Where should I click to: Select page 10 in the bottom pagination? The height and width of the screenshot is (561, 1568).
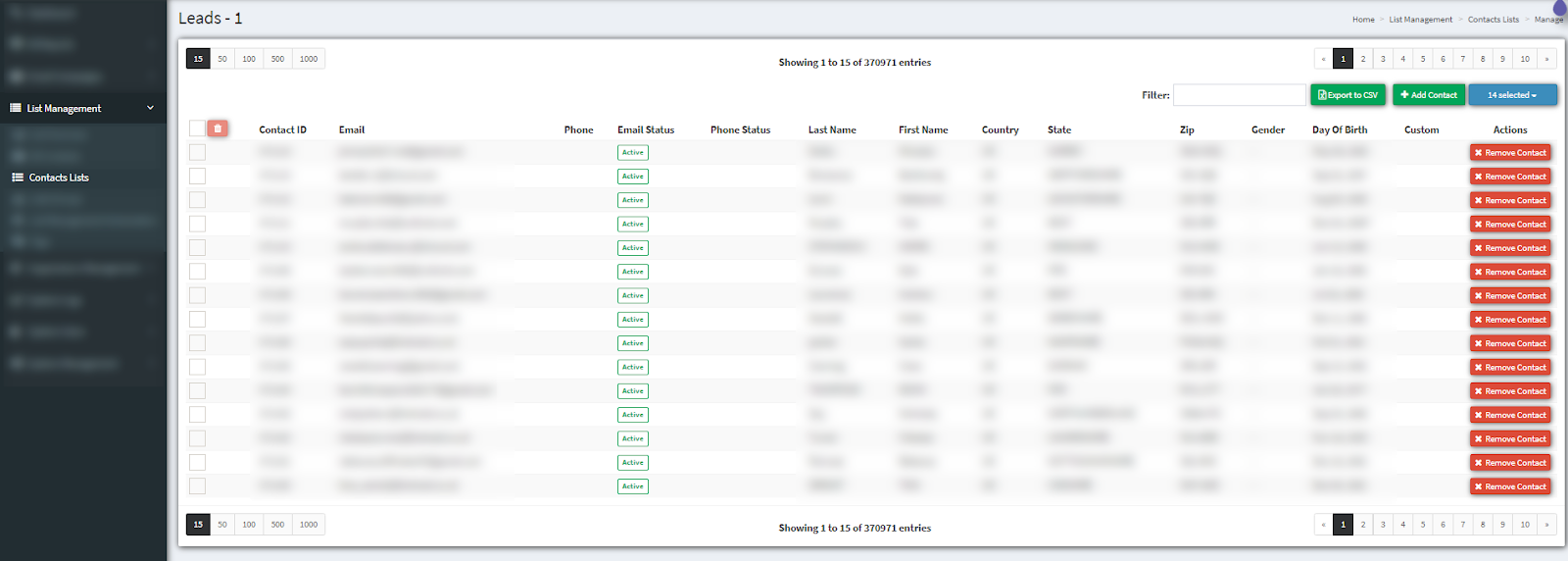(1525, 525)
